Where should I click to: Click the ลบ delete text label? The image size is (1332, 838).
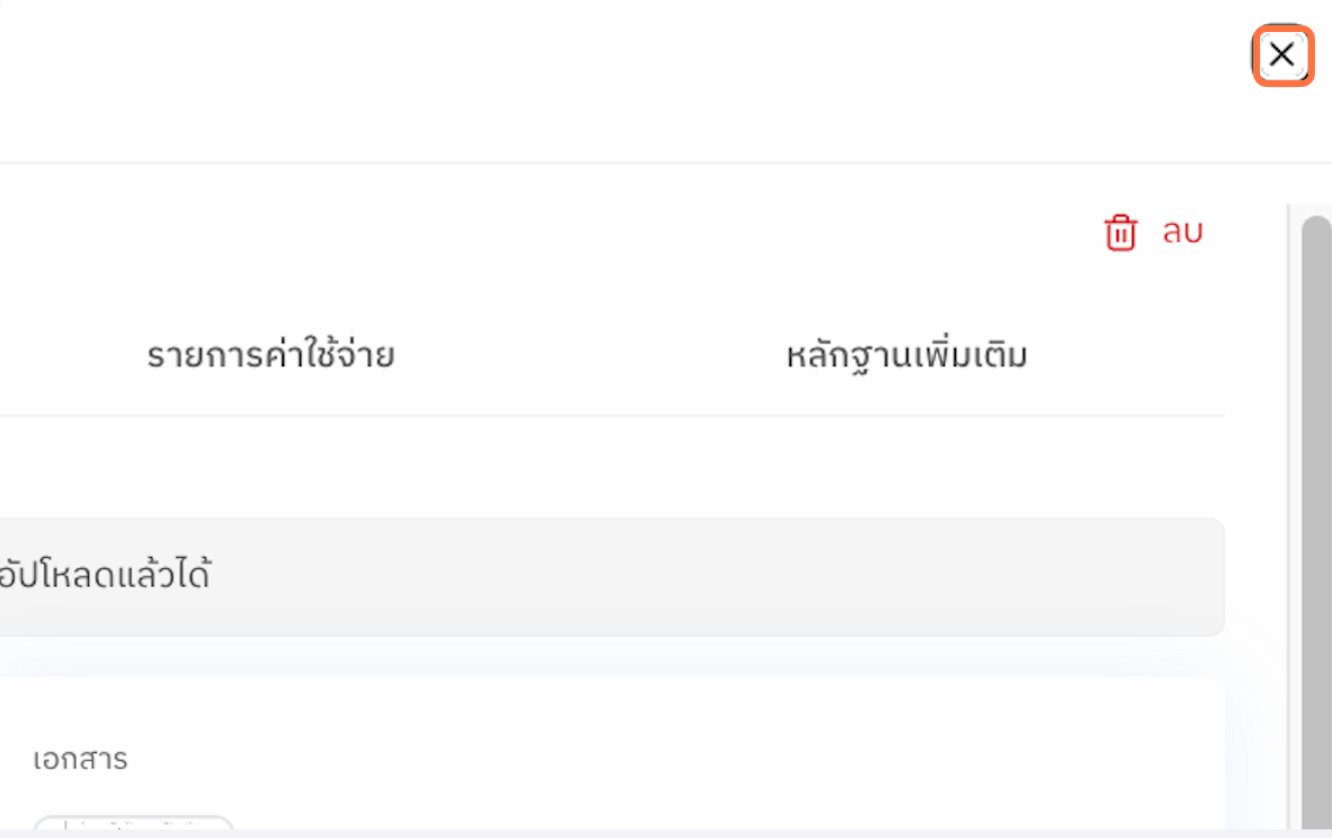click(x=1183, y=232)
